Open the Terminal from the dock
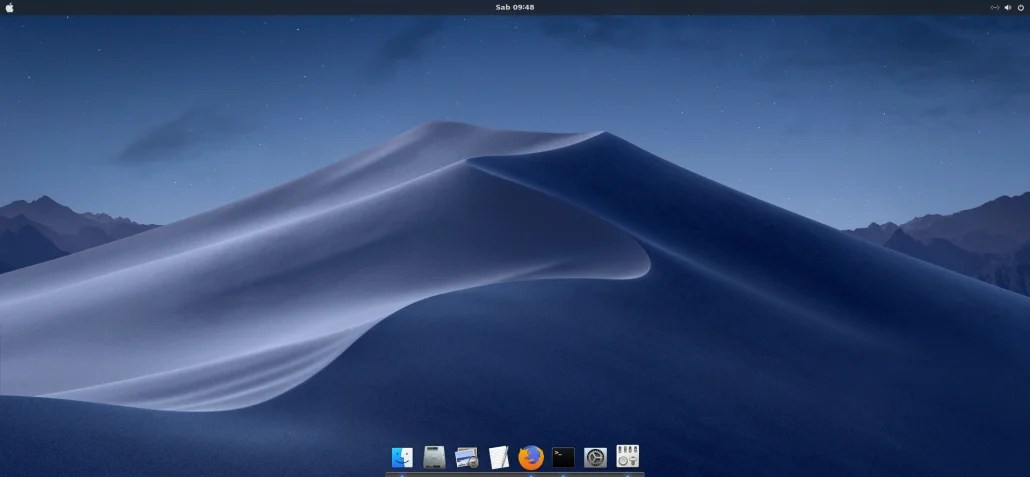Image resolution: width=1030 pixels, height=477 pixels. click(563, 457)
